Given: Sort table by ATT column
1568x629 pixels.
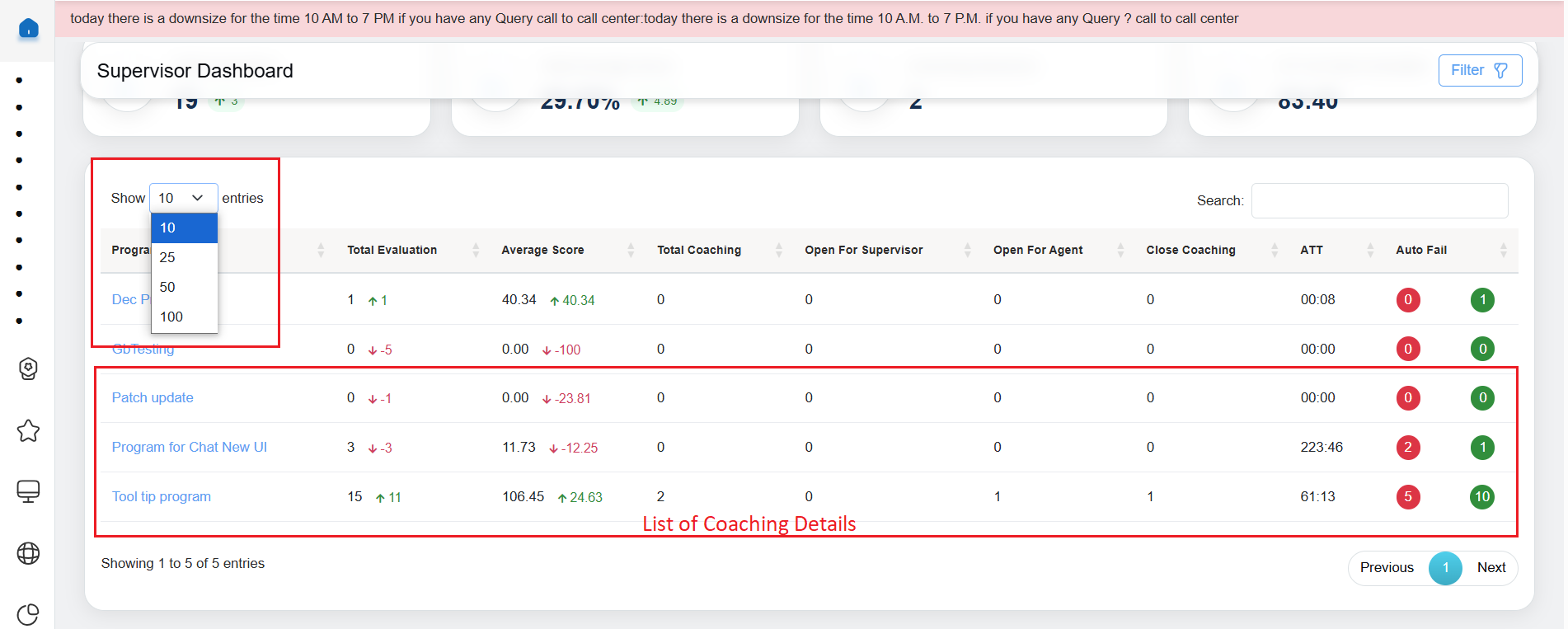Looking at the screenshot, I should tap(1312, 250).
